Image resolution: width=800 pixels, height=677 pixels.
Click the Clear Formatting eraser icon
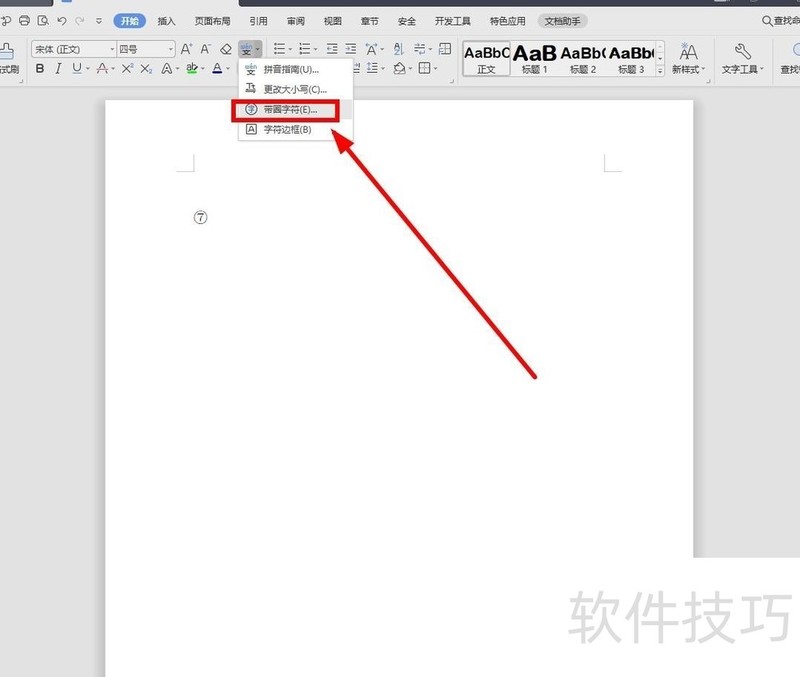(x=226, y=49)
